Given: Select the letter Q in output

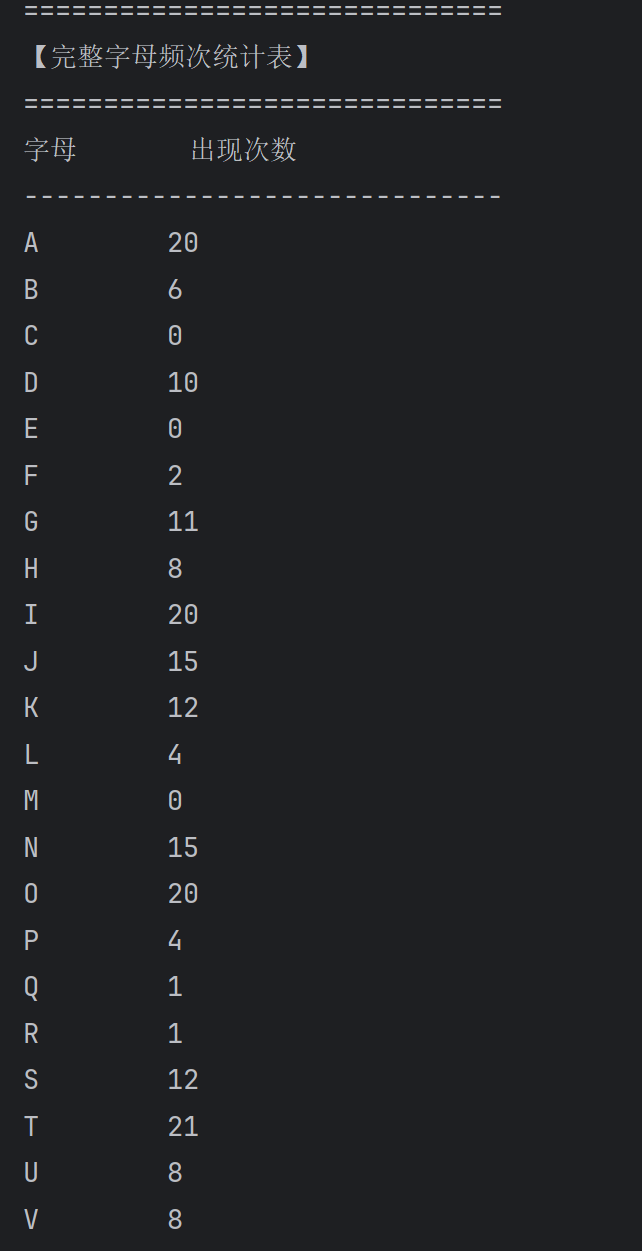Looking at the screenshot, I should coord(31,988).
